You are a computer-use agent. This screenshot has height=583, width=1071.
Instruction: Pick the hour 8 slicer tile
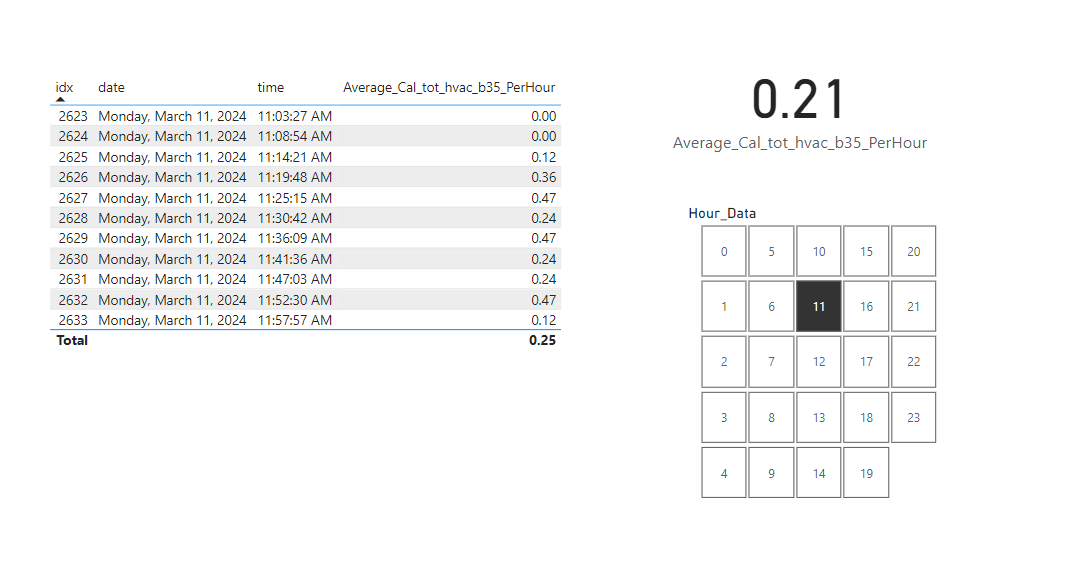(x=771, y=417)
